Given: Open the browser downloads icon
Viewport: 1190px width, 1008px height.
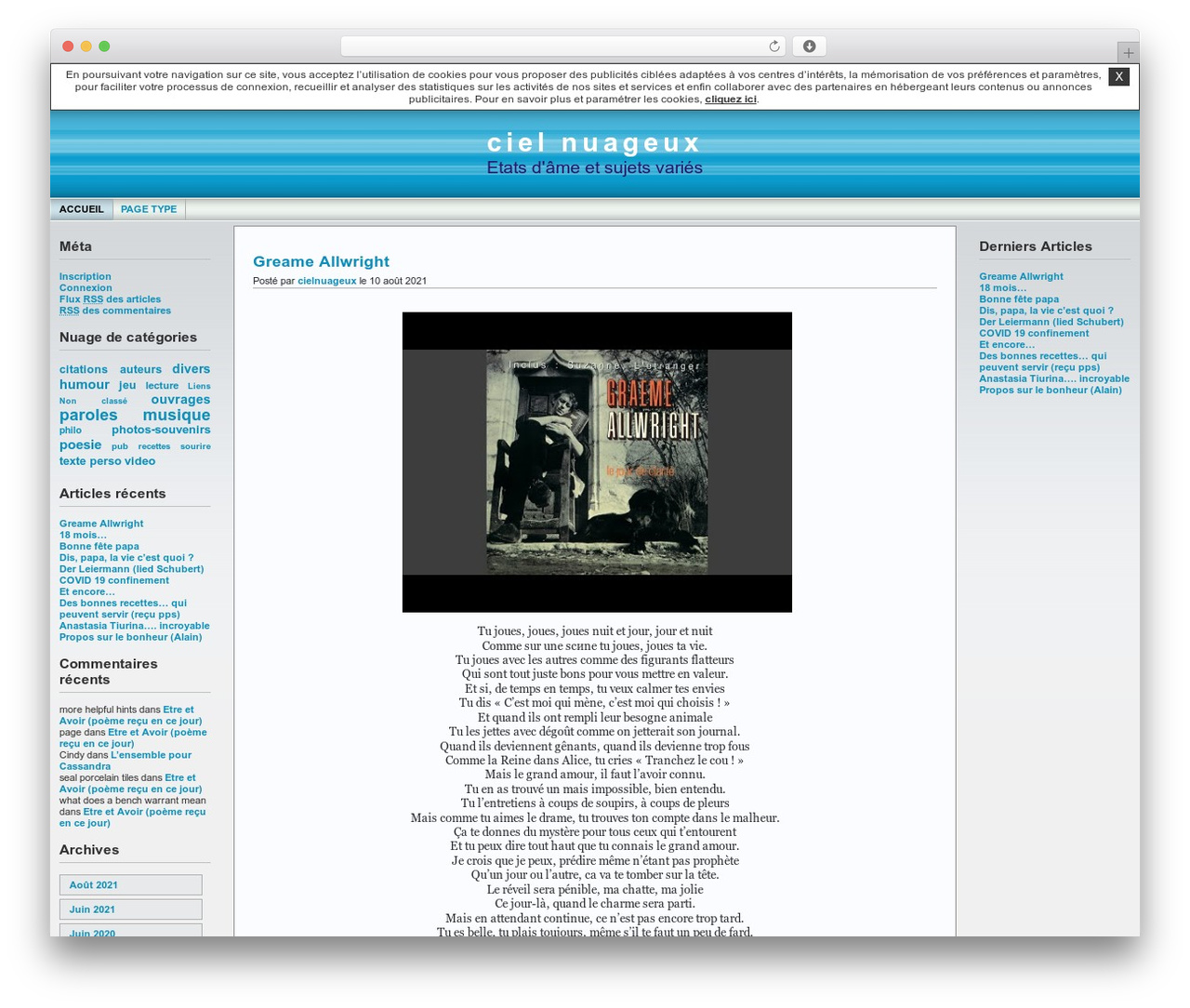Looking at the screenshot, I should pos(809,46).
